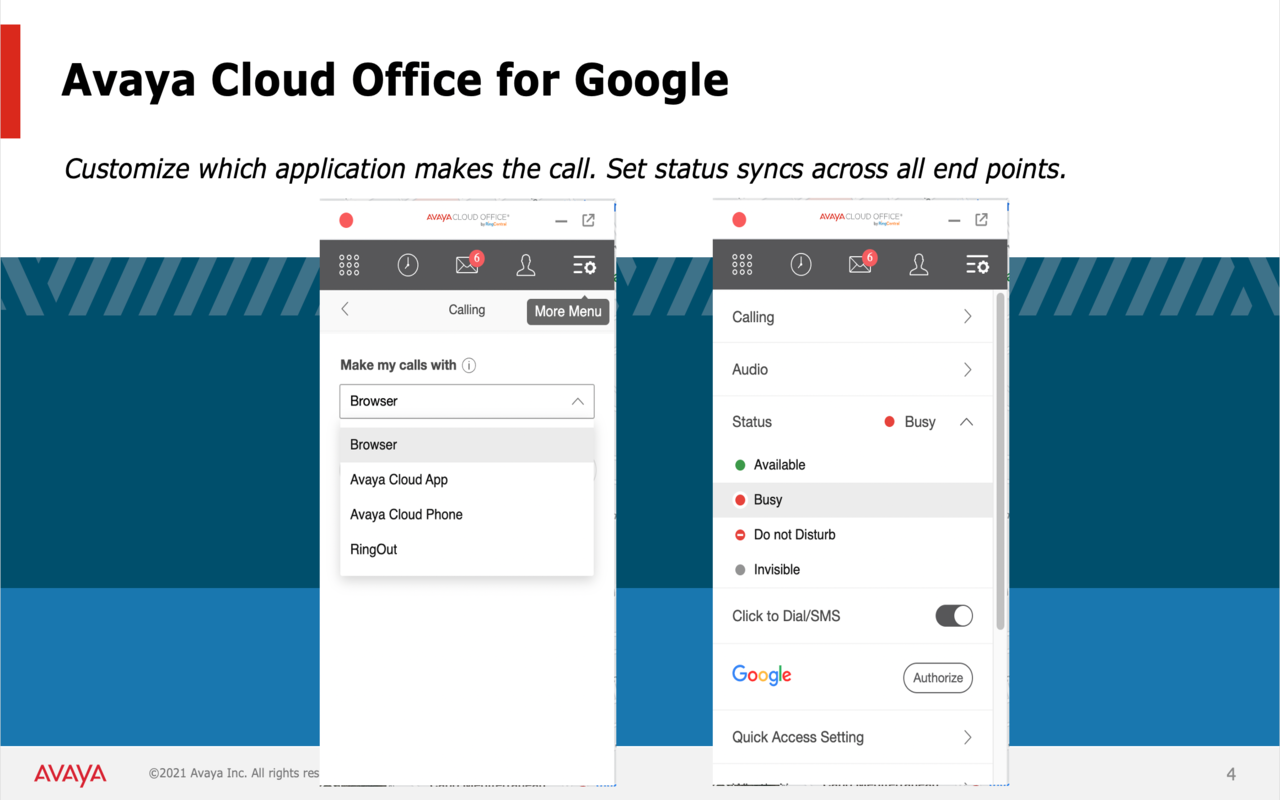
Task: Open contacts person icon in left panel
Action: 526,265
